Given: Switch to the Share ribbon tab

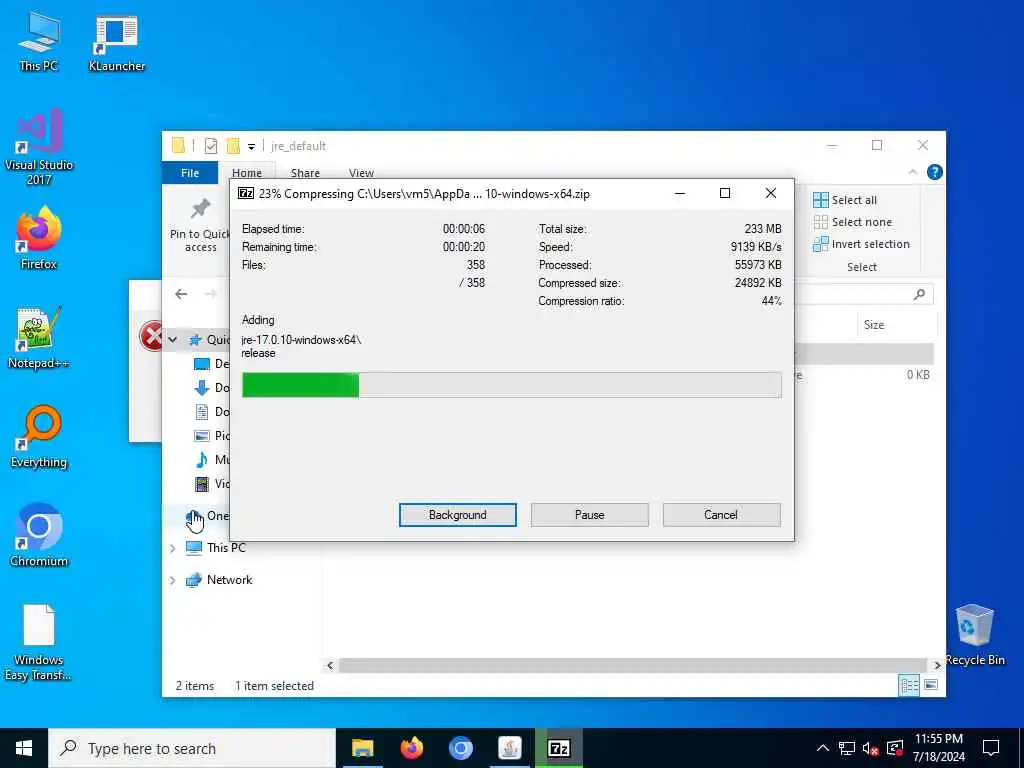Looking at the screenshot, I should (305, 173).
